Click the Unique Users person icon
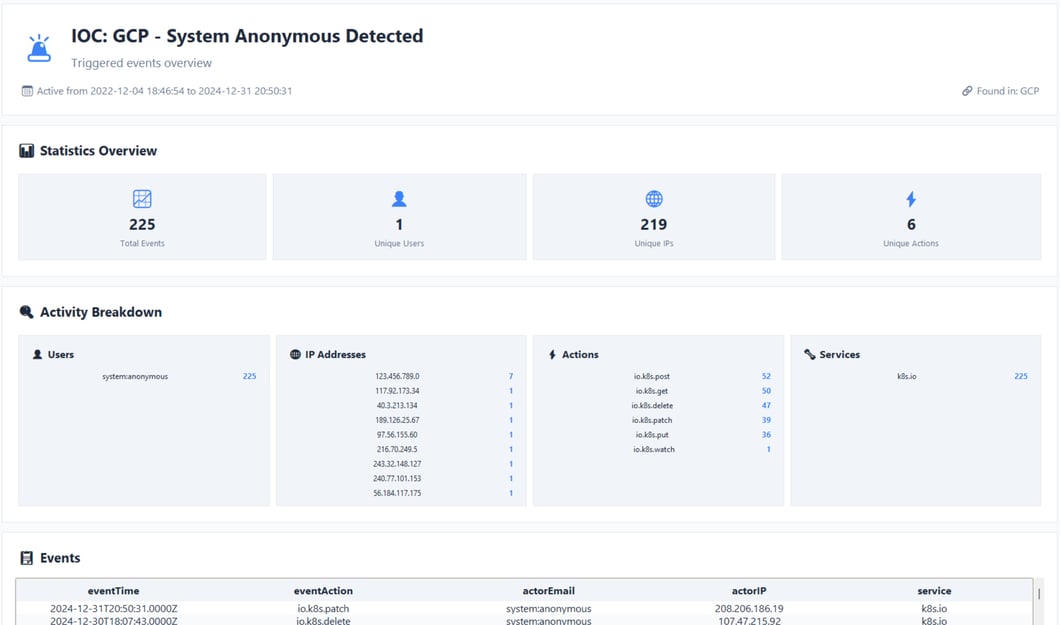Image resolution: width=1060 pixels, height=625 pixels. pyautogui.click(x=399, y=199)
